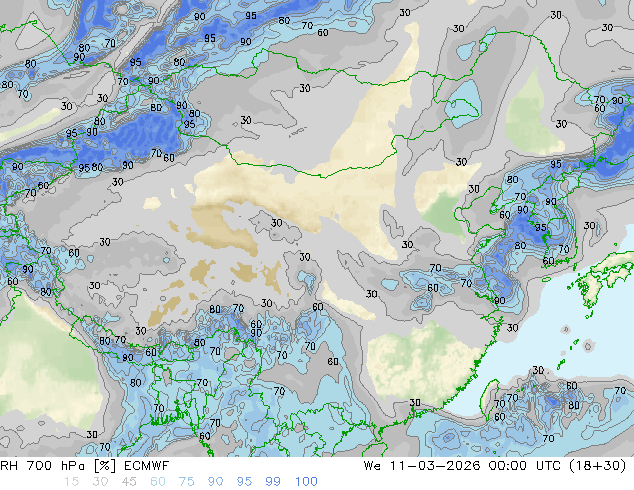Click the "ECMWF" model label

[x=146, y=466]
